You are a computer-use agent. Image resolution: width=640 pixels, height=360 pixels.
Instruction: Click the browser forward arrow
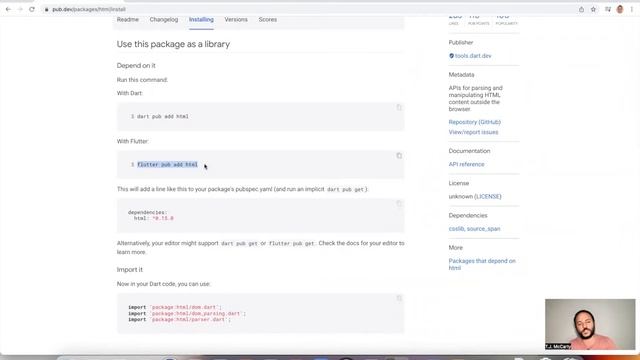pyautogui.click(x=20, y=9)
